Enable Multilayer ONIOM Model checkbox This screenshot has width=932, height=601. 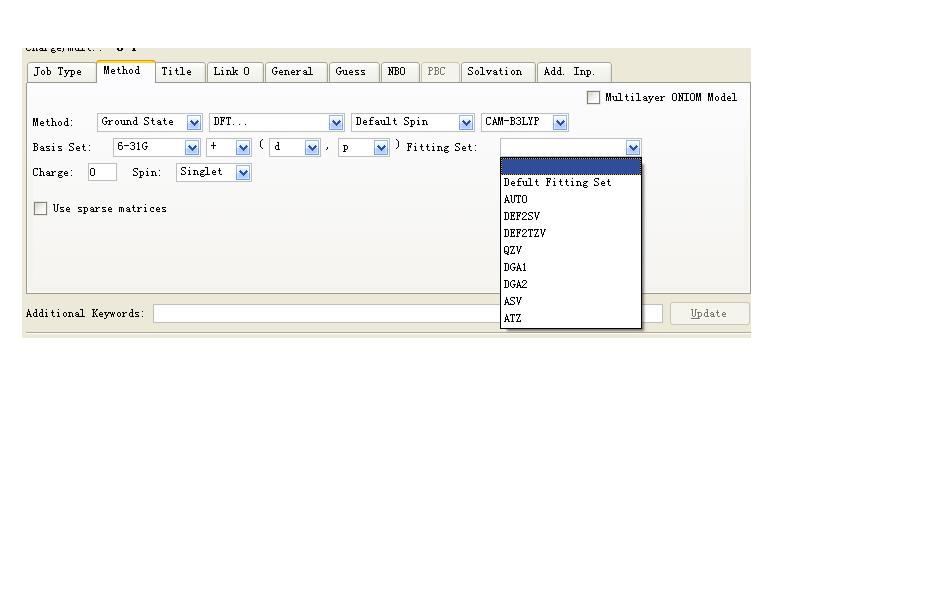593,97
